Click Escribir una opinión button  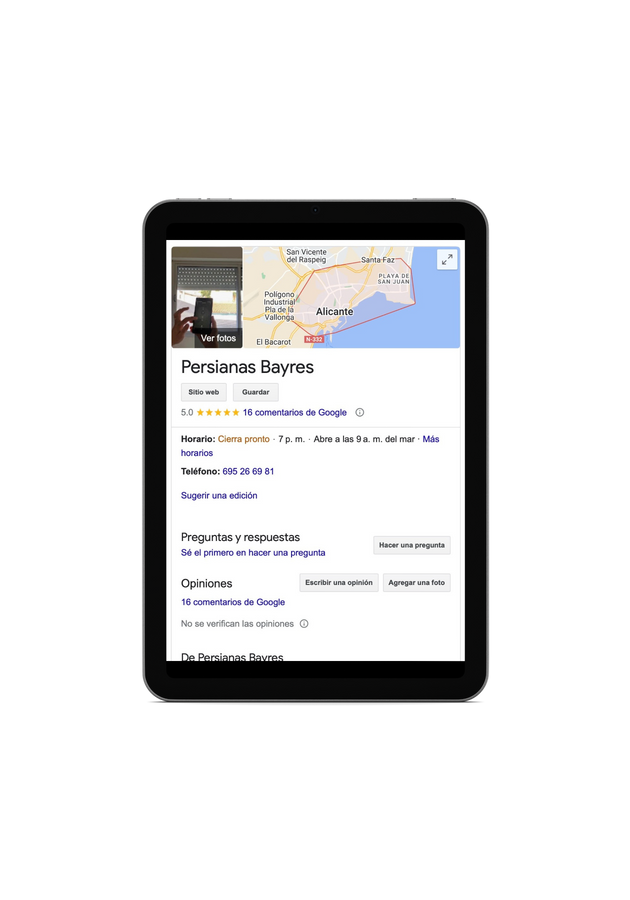coord(339,583)
